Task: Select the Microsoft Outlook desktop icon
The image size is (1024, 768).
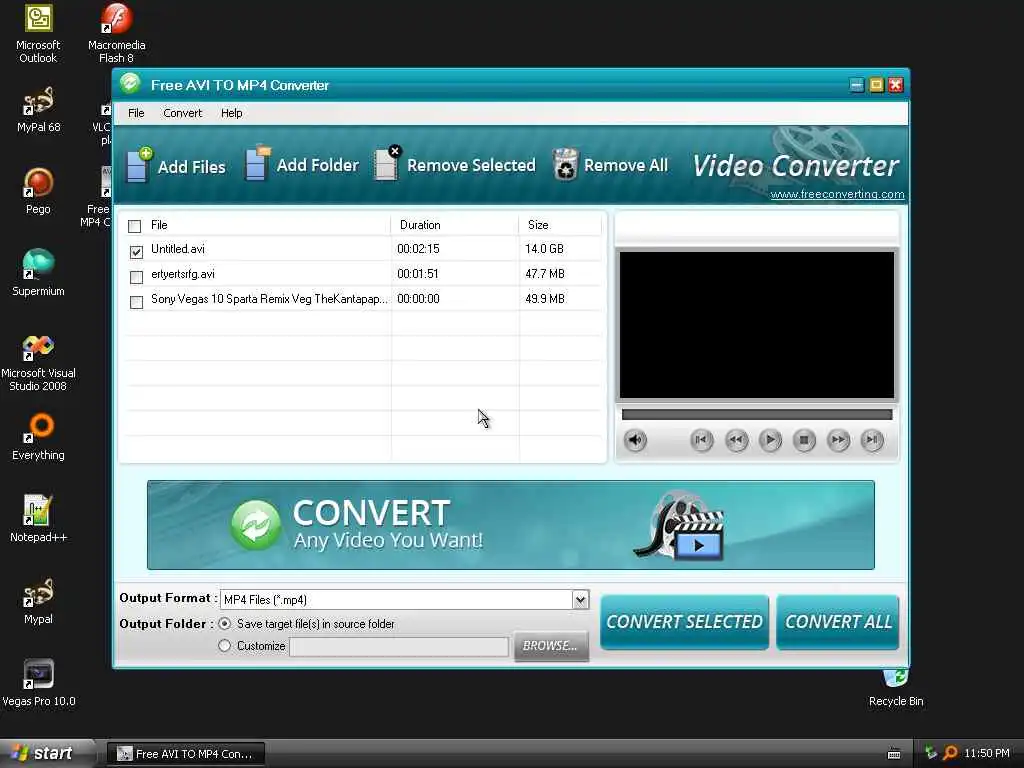Action: (38, 34)
